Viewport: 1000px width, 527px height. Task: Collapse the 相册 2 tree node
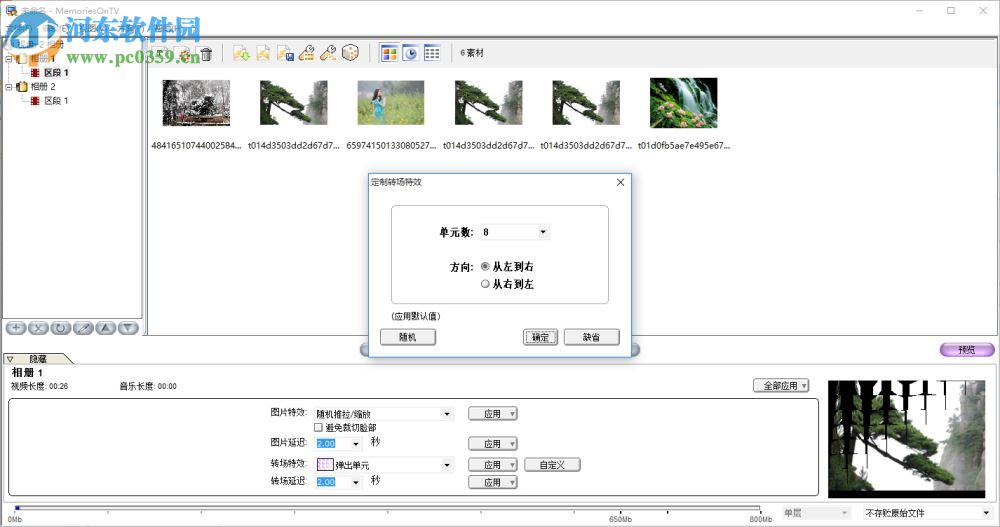(9, 87)
